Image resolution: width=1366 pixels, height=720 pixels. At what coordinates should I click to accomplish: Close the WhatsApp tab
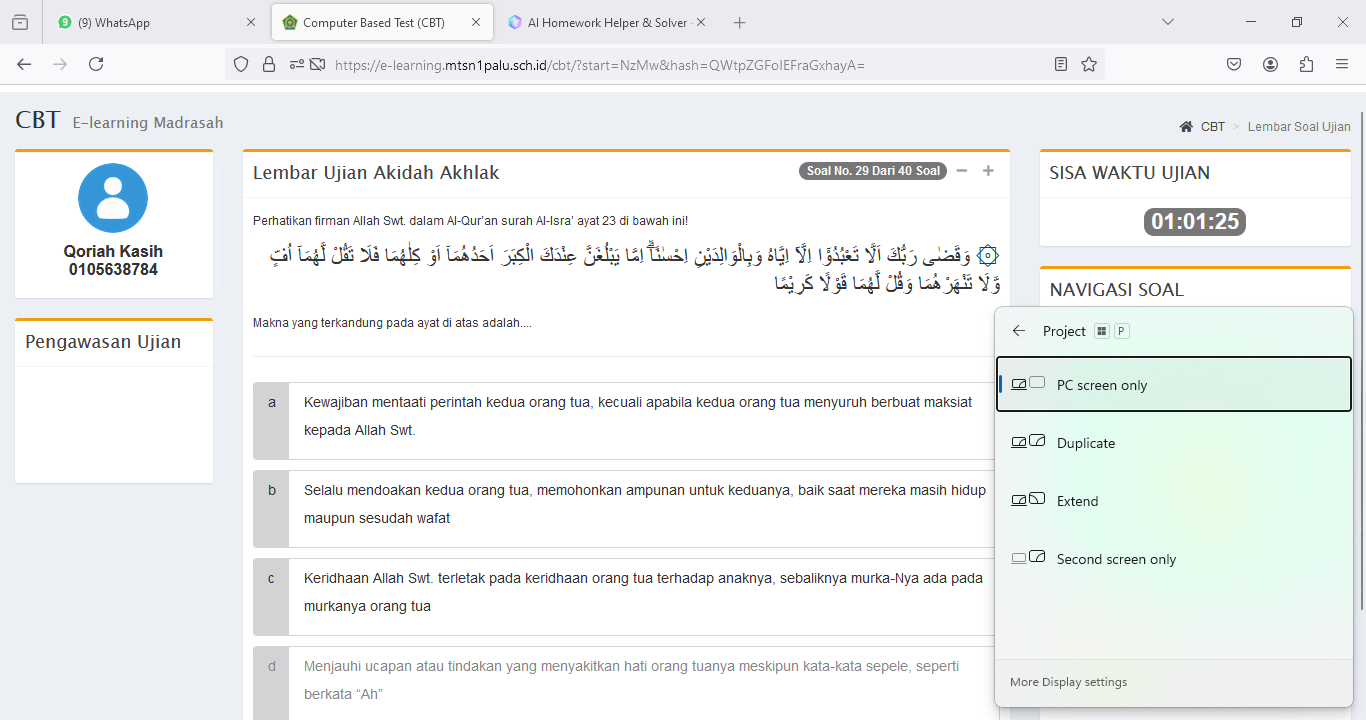(x=250, y=22)
